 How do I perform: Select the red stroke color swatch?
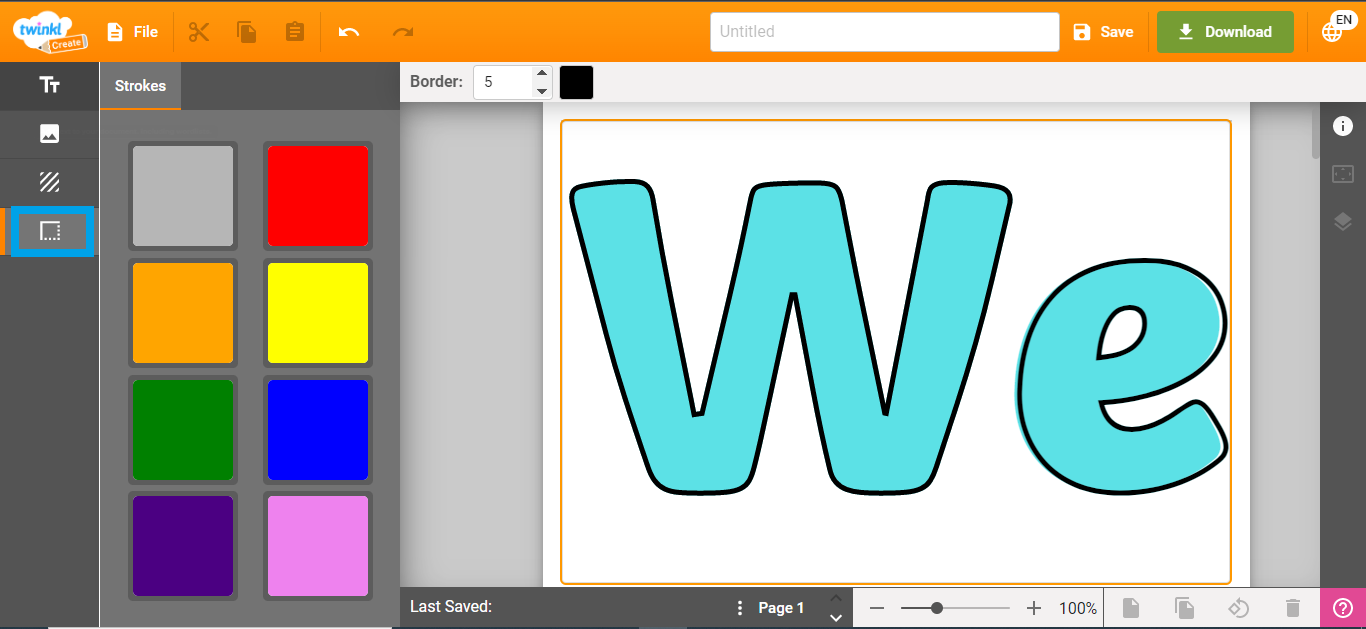(x=317, y=195)
